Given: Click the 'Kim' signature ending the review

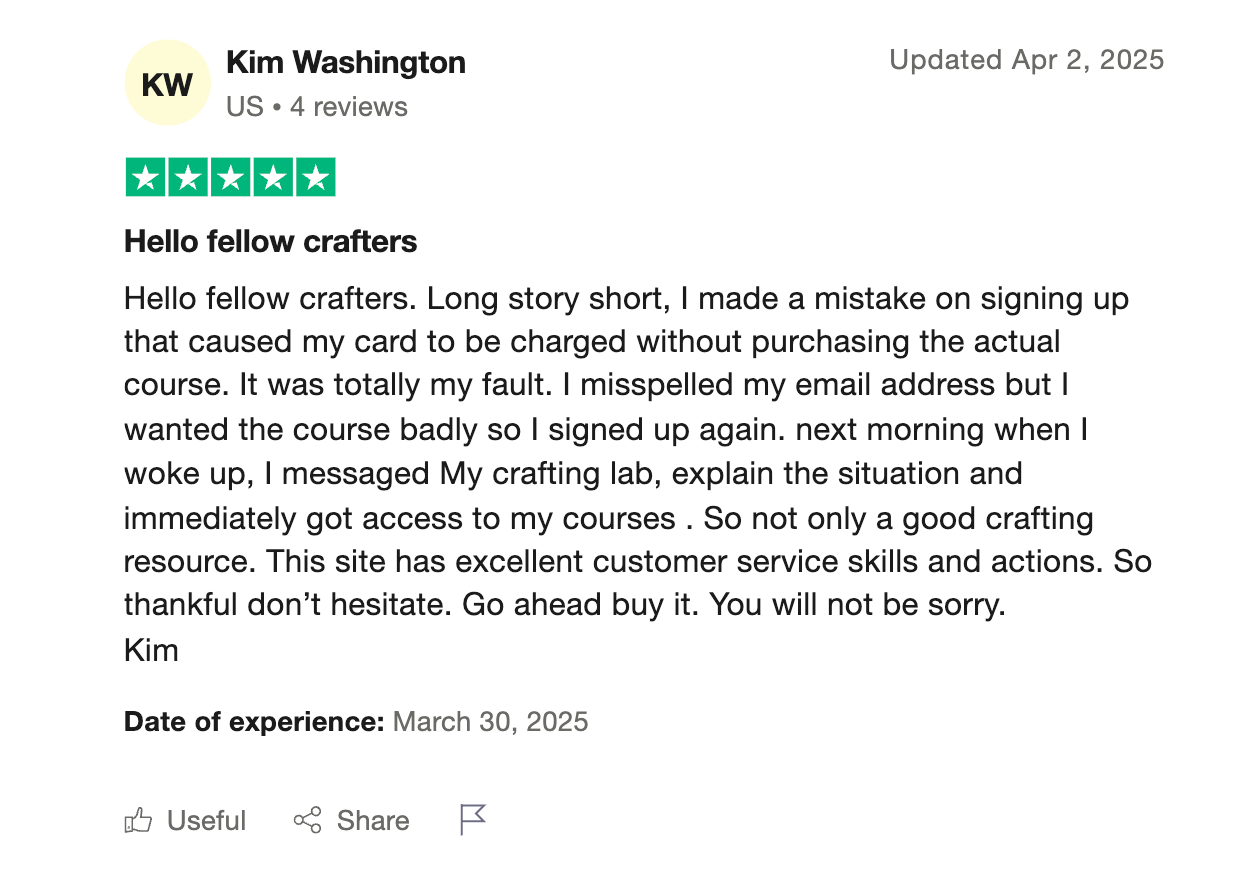Looking at the screenshot, I should point(151,651).
